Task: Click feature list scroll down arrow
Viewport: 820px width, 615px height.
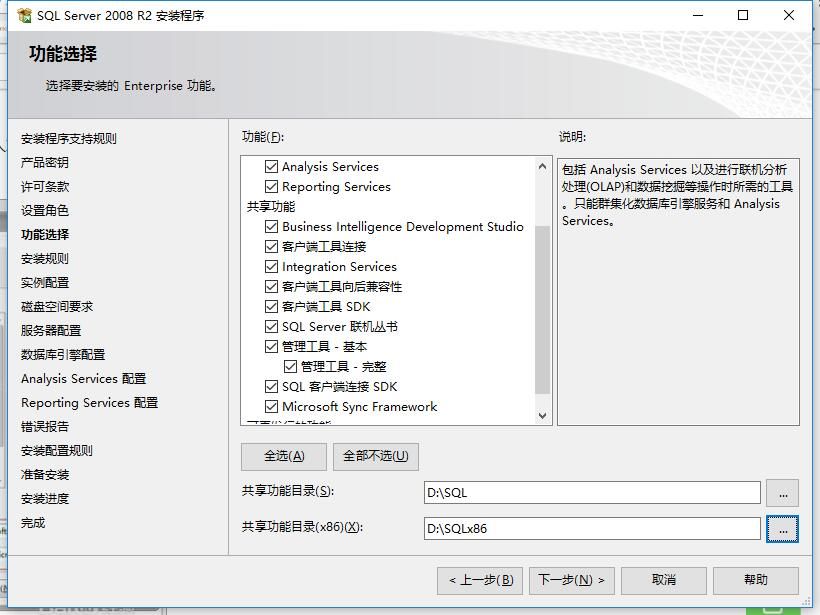Action: [x=542, y=415]
